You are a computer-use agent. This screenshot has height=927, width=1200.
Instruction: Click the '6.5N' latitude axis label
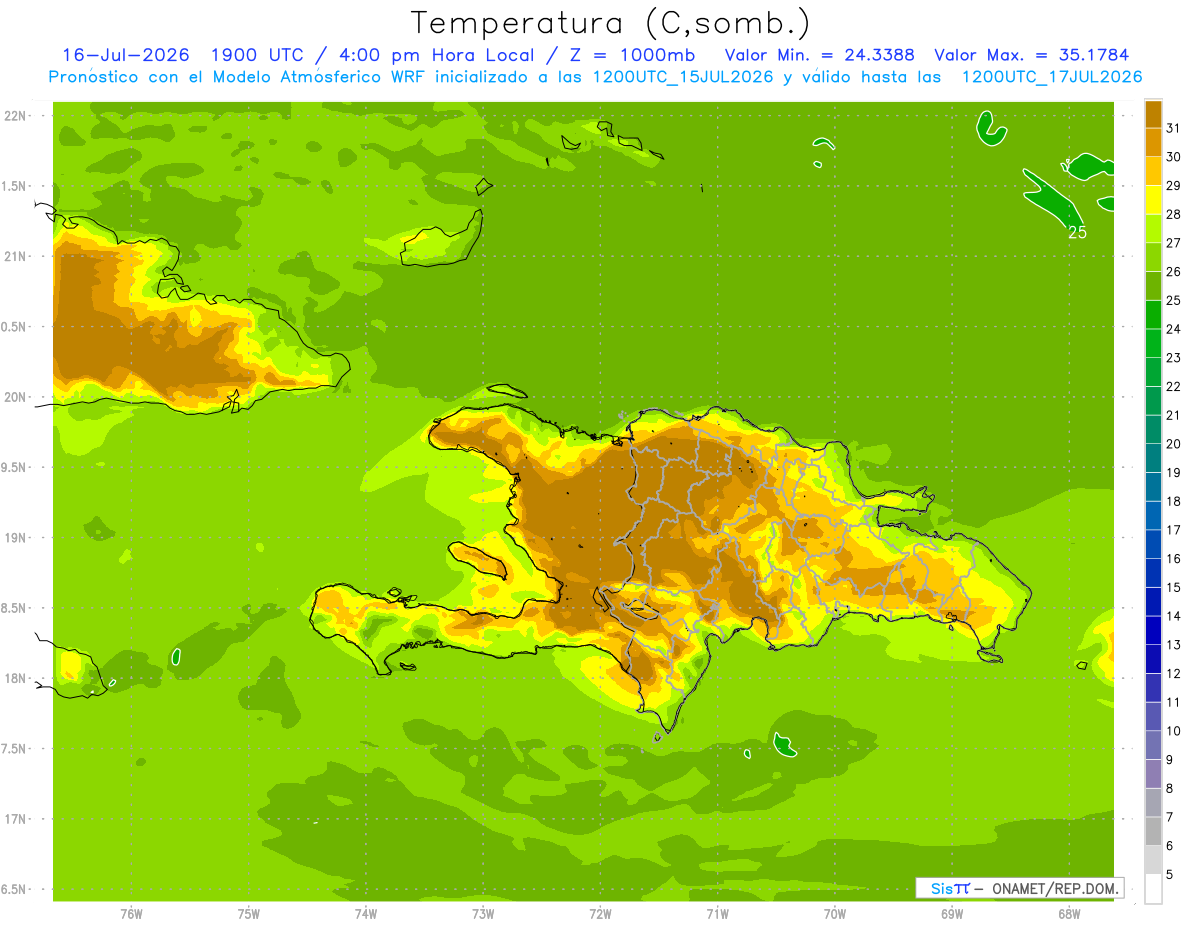tap(15, 890)
